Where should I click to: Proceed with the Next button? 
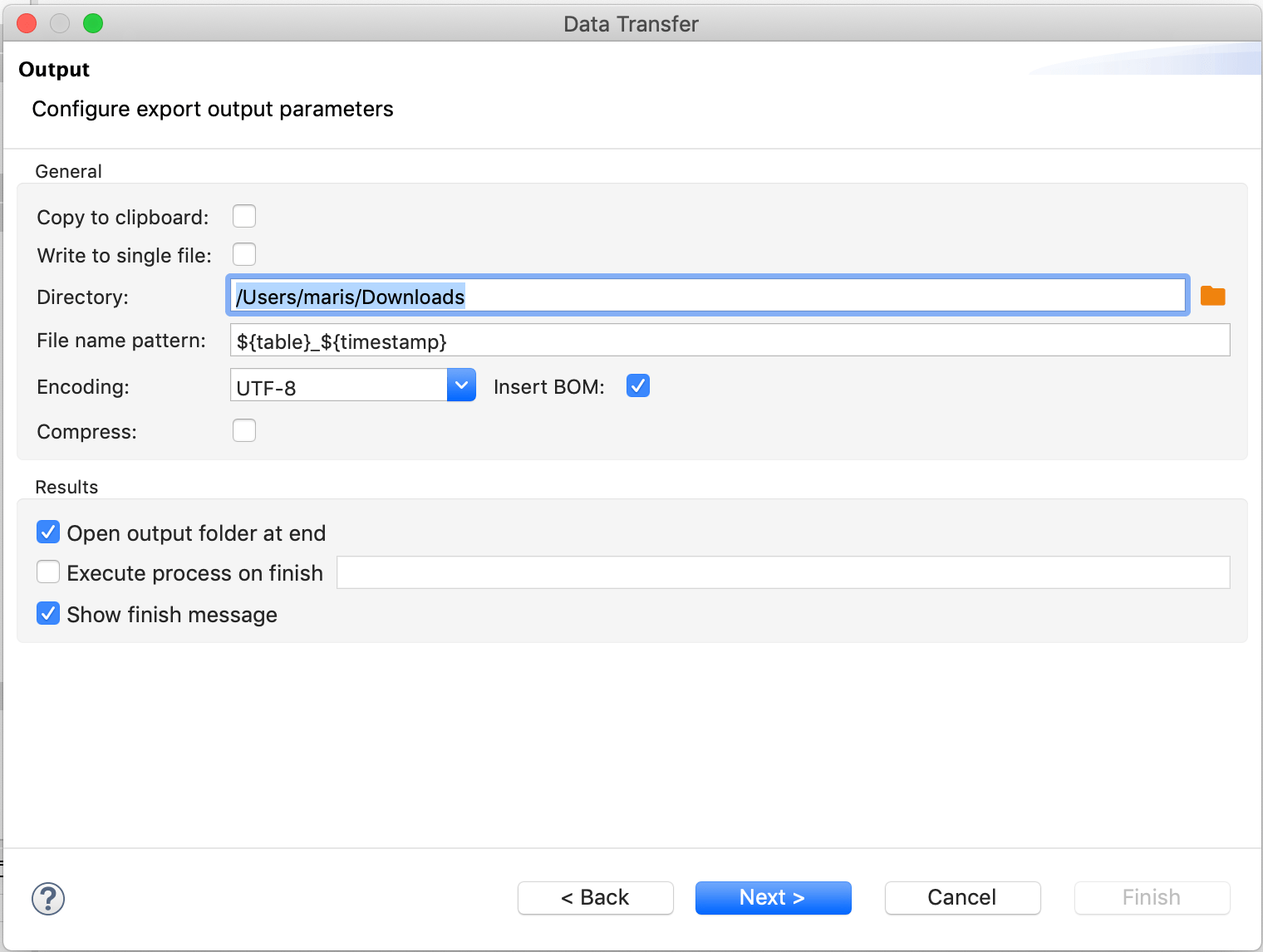click(x=773, y=897)
